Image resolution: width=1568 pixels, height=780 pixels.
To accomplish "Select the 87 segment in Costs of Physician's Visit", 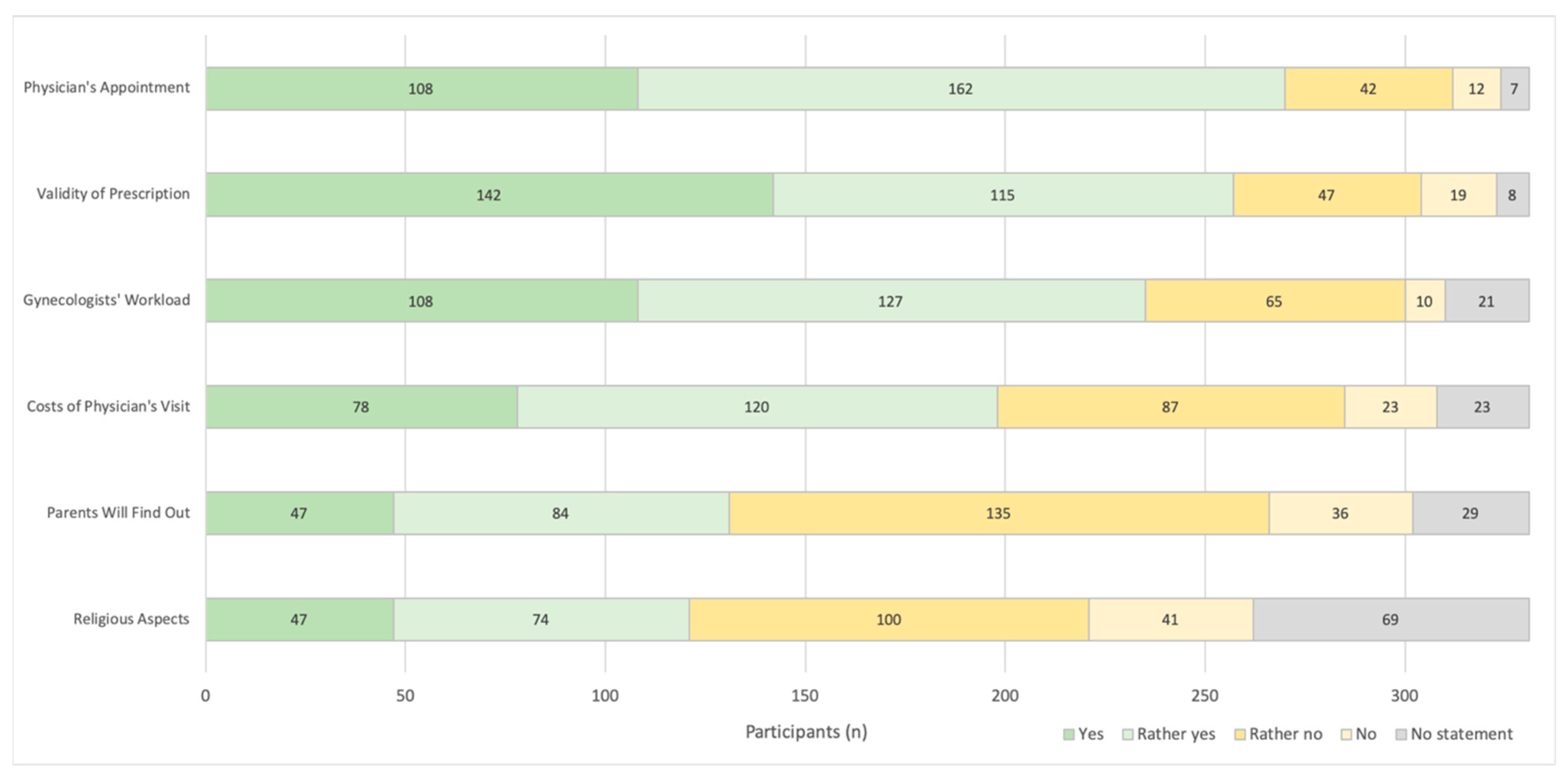I will pos(1170,407).
